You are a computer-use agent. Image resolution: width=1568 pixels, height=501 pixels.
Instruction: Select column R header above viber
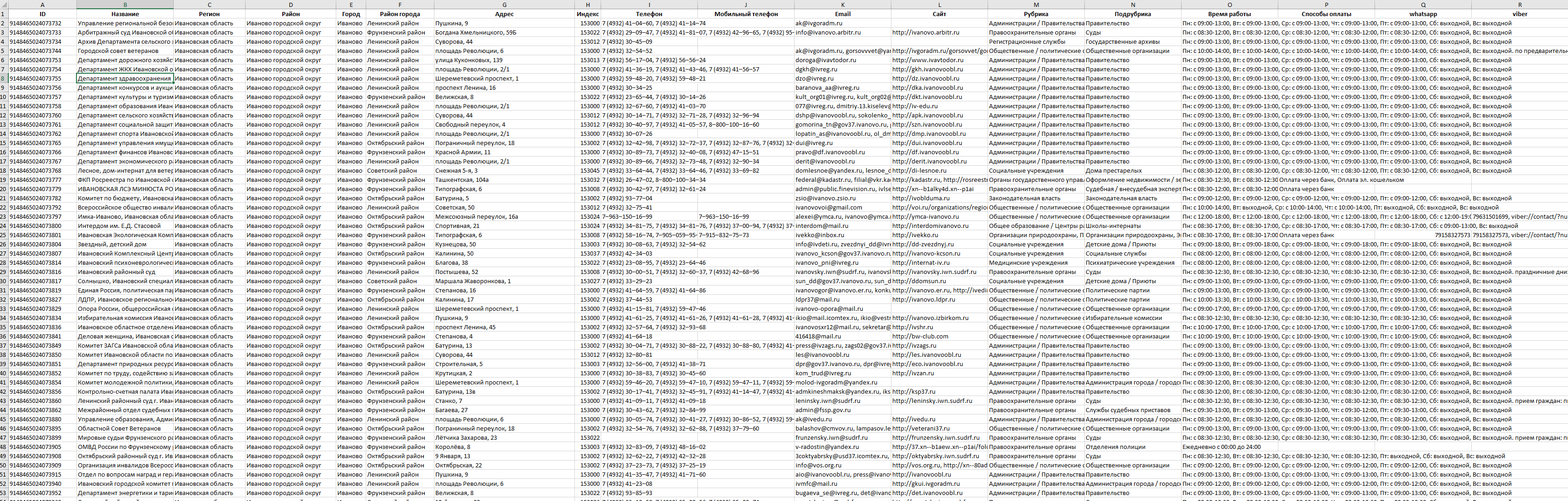pos(1519,4)
